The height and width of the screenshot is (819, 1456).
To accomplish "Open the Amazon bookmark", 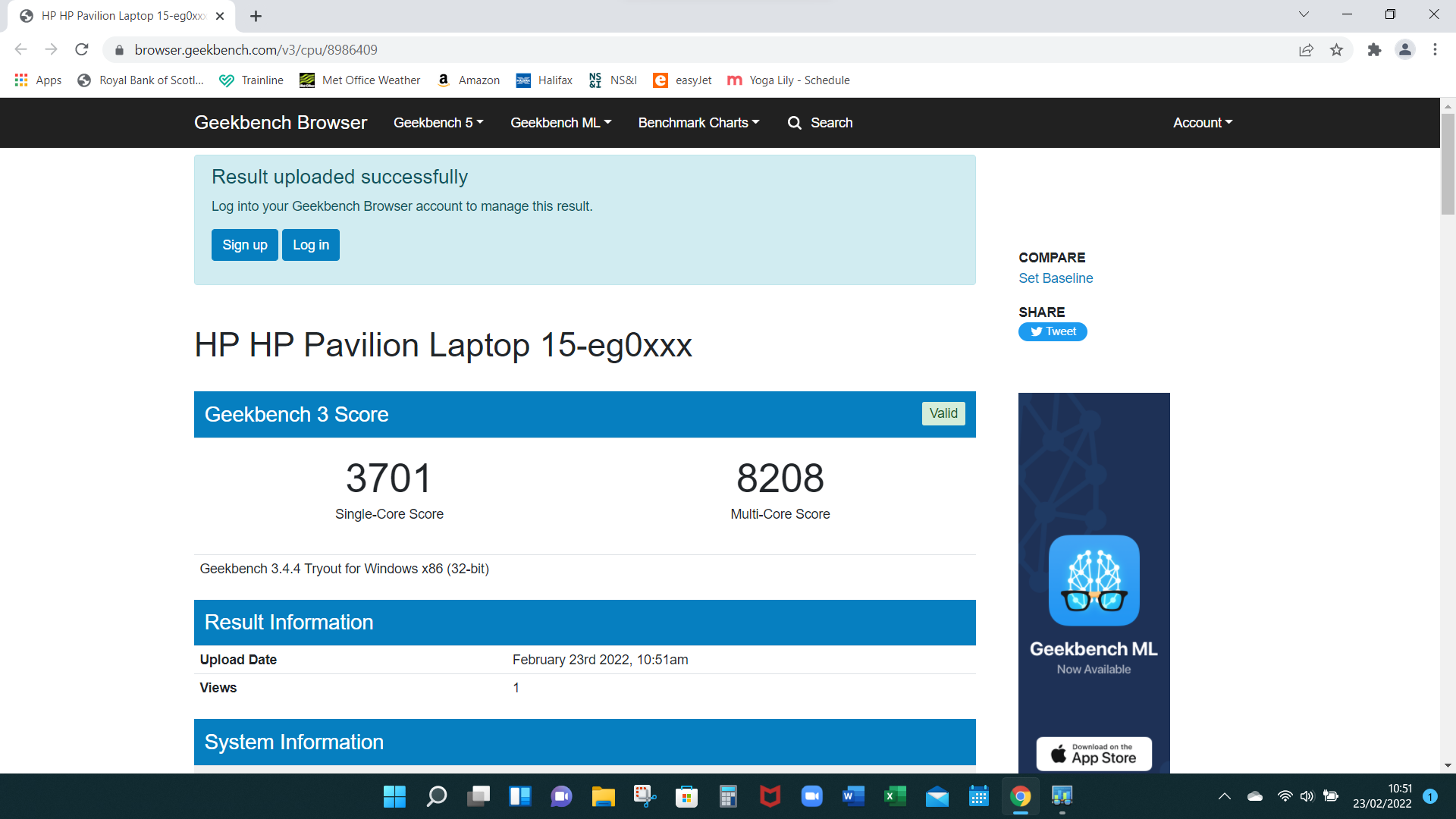I will [x=469, y=80].
